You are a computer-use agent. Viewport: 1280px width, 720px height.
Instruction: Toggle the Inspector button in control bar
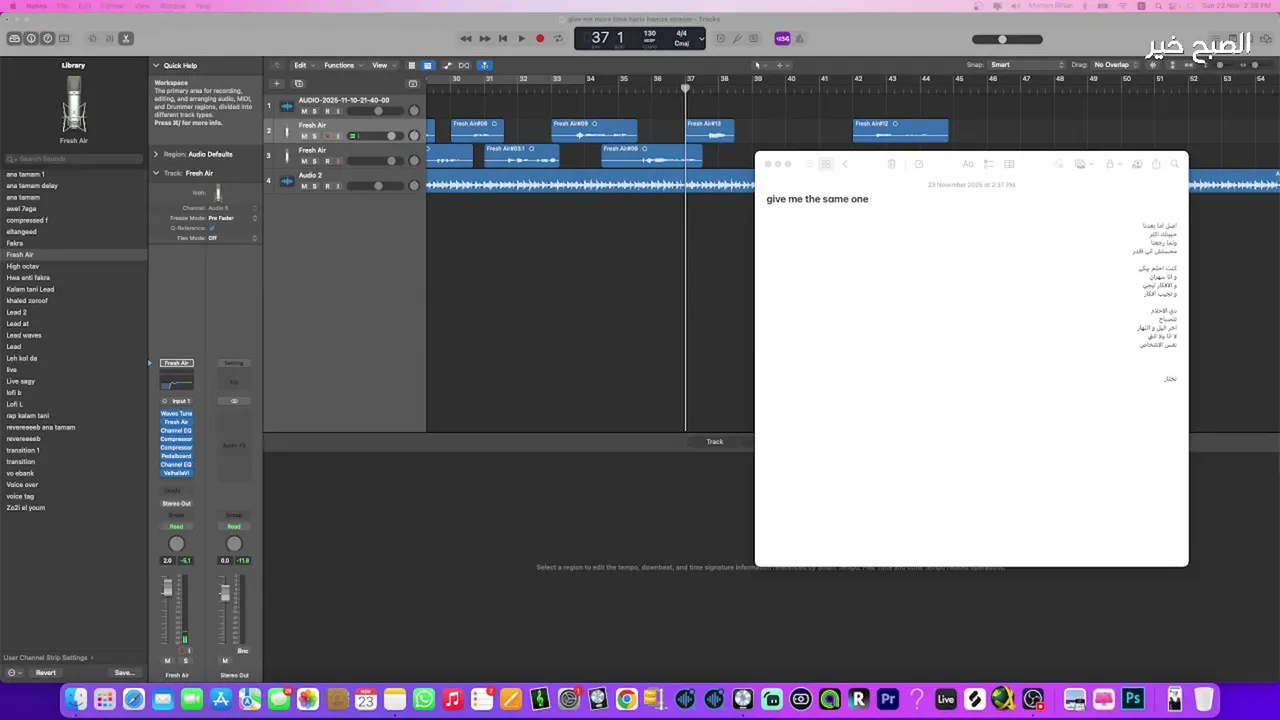point(31,39)
